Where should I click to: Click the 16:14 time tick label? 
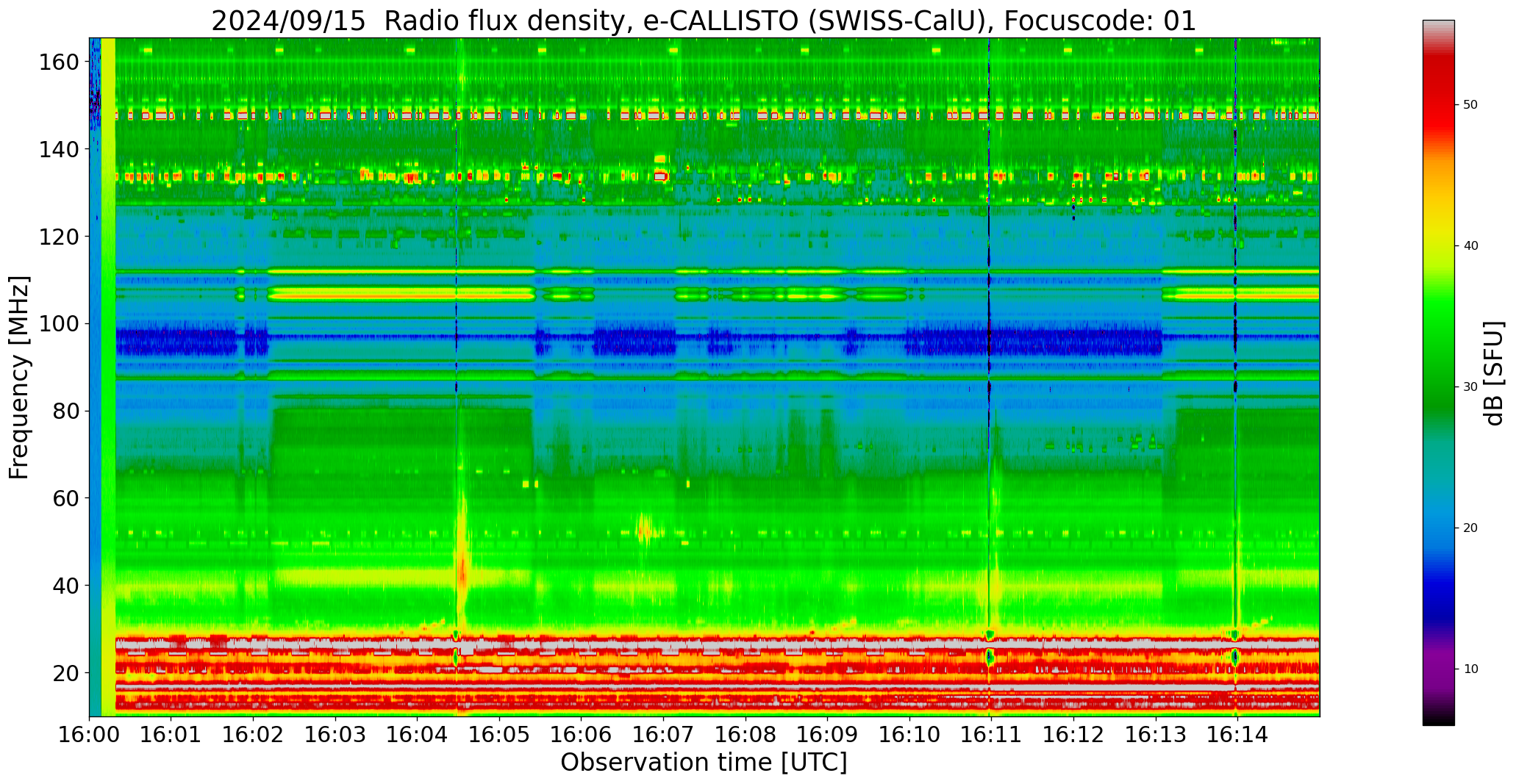coord(1237,734)
